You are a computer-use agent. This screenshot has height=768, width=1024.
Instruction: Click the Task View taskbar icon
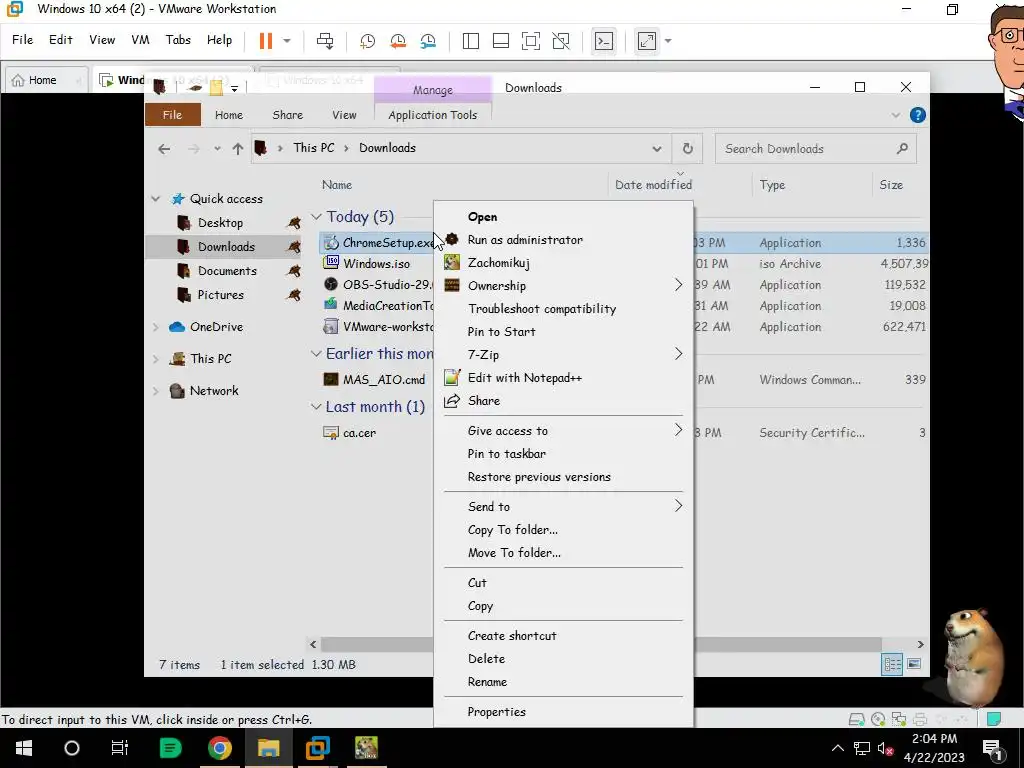(120, 748)
